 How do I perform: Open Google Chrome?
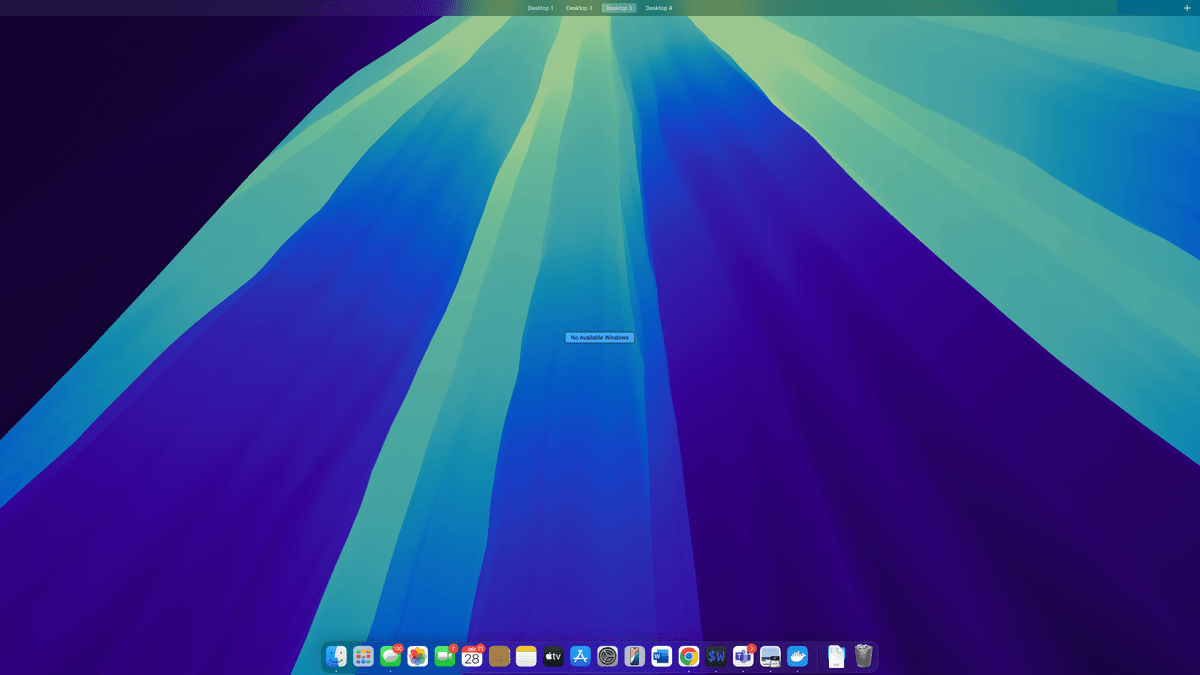[689, 656]
